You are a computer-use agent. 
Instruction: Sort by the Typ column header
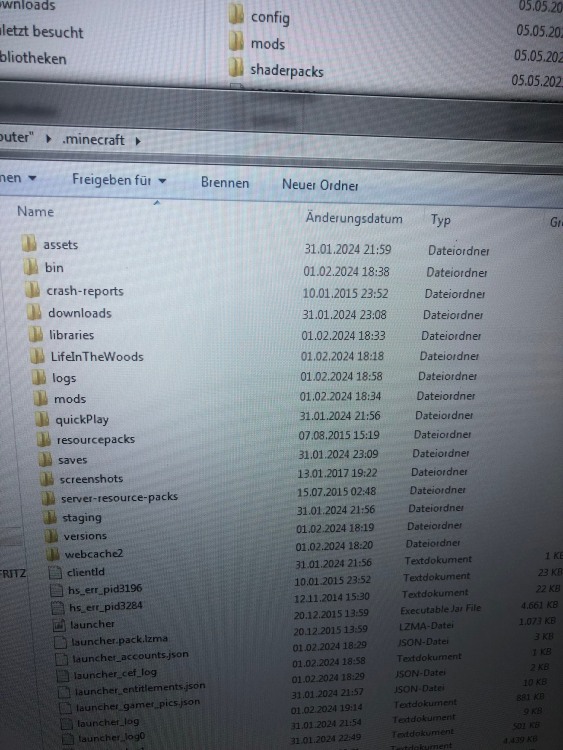[441, 220]
